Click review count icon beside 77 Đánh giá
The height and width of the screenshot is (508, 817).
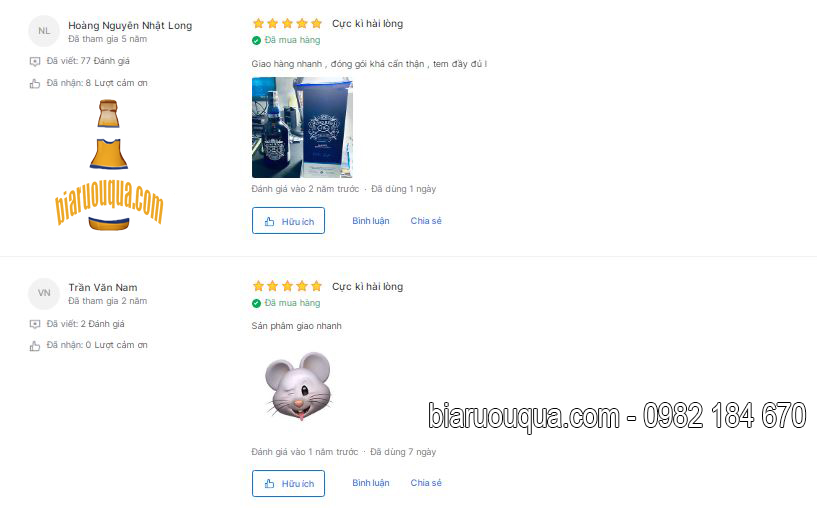(35, 61)
